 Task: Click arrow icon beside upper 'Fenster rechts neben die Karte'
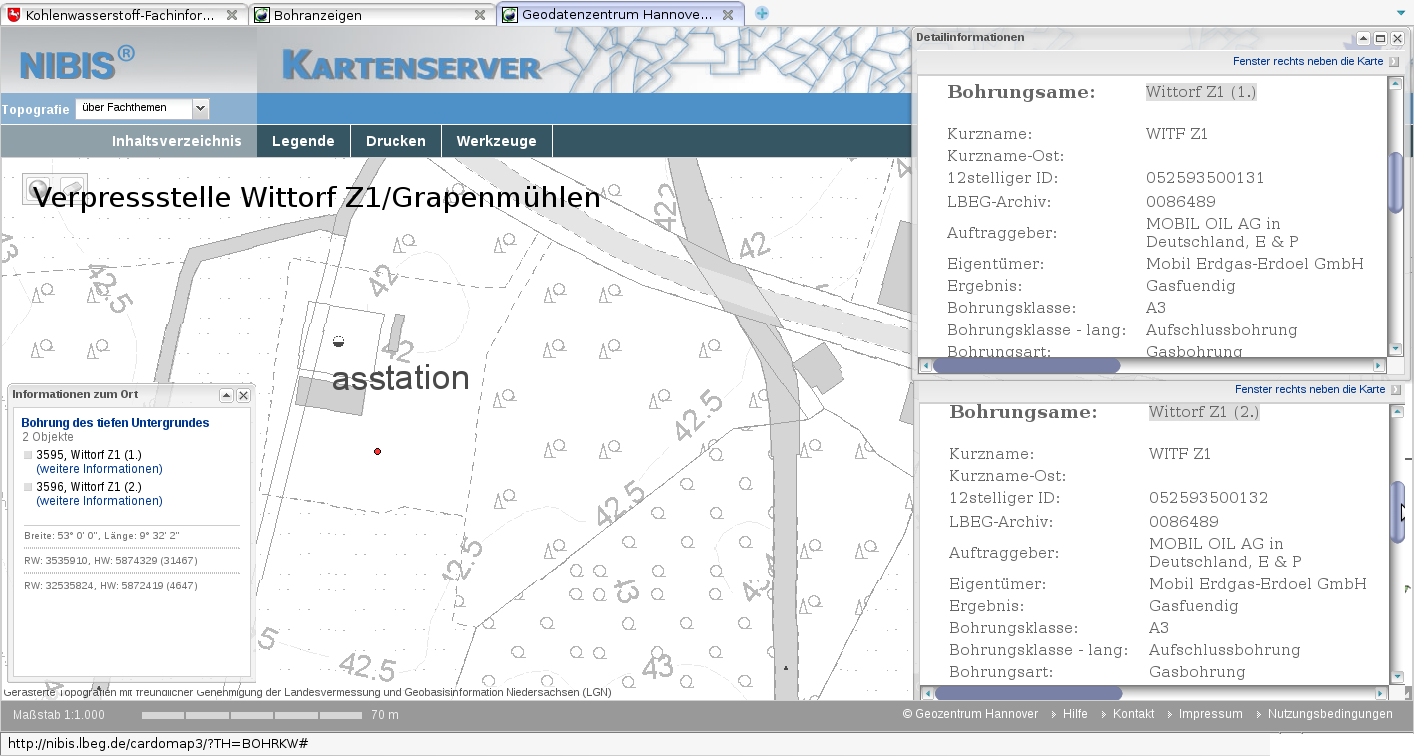[1394, 62]
